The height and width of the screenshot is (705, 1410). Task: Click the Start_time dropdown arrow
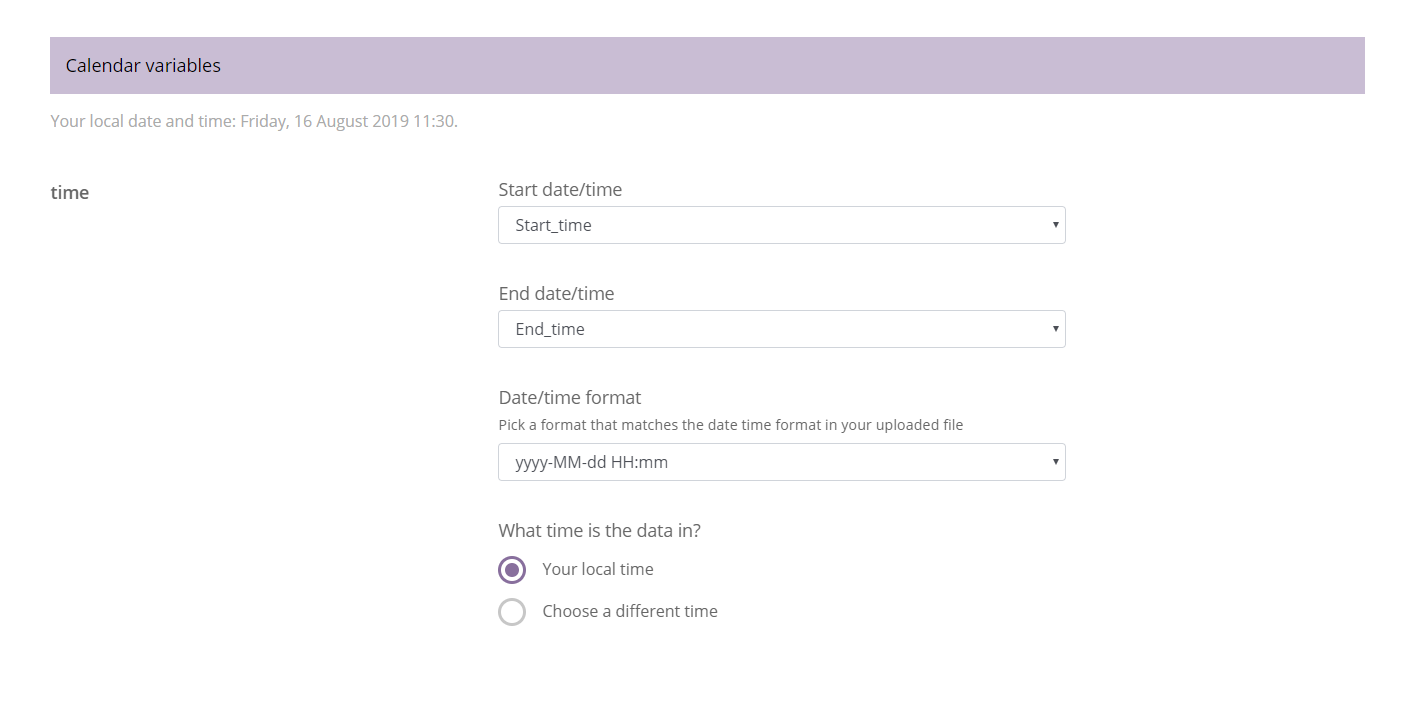click(1055, 225)
